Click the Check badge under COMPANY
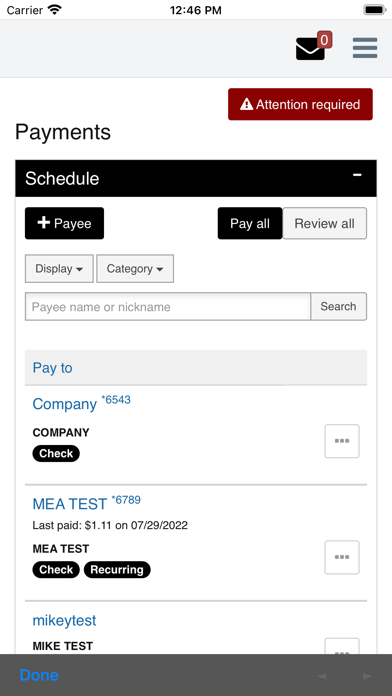This screenshot has width=392, height=696. 56,454
